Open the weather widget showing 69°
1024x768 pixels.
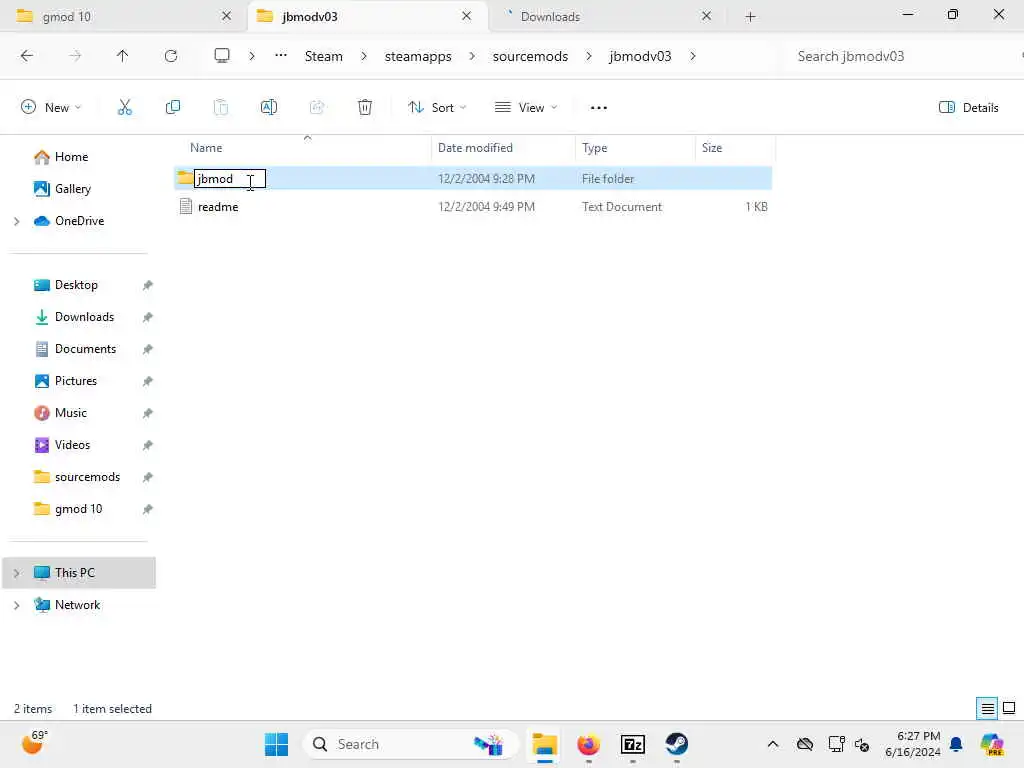click(34, 742)
